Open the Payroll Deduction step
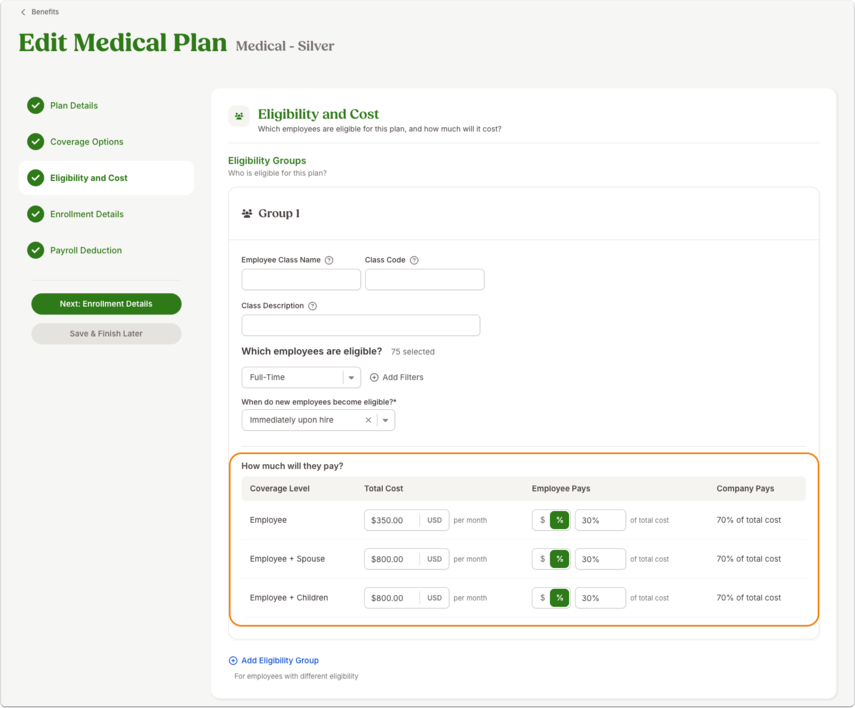Image resolution: width=855 pixels, height=708 pixels. point(86,250)
